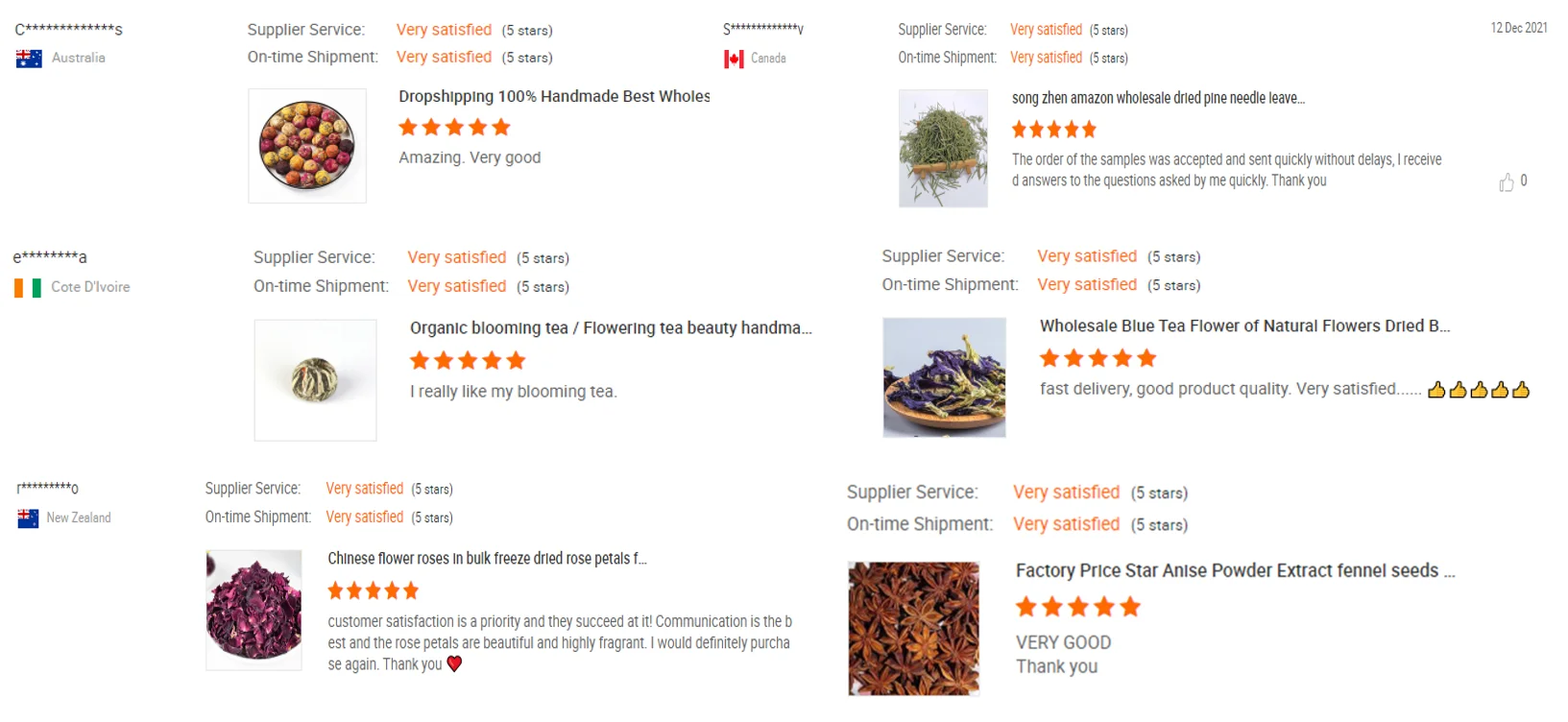
Task: Open the pine needle leaves thumbnail
Action: [943, 149]
